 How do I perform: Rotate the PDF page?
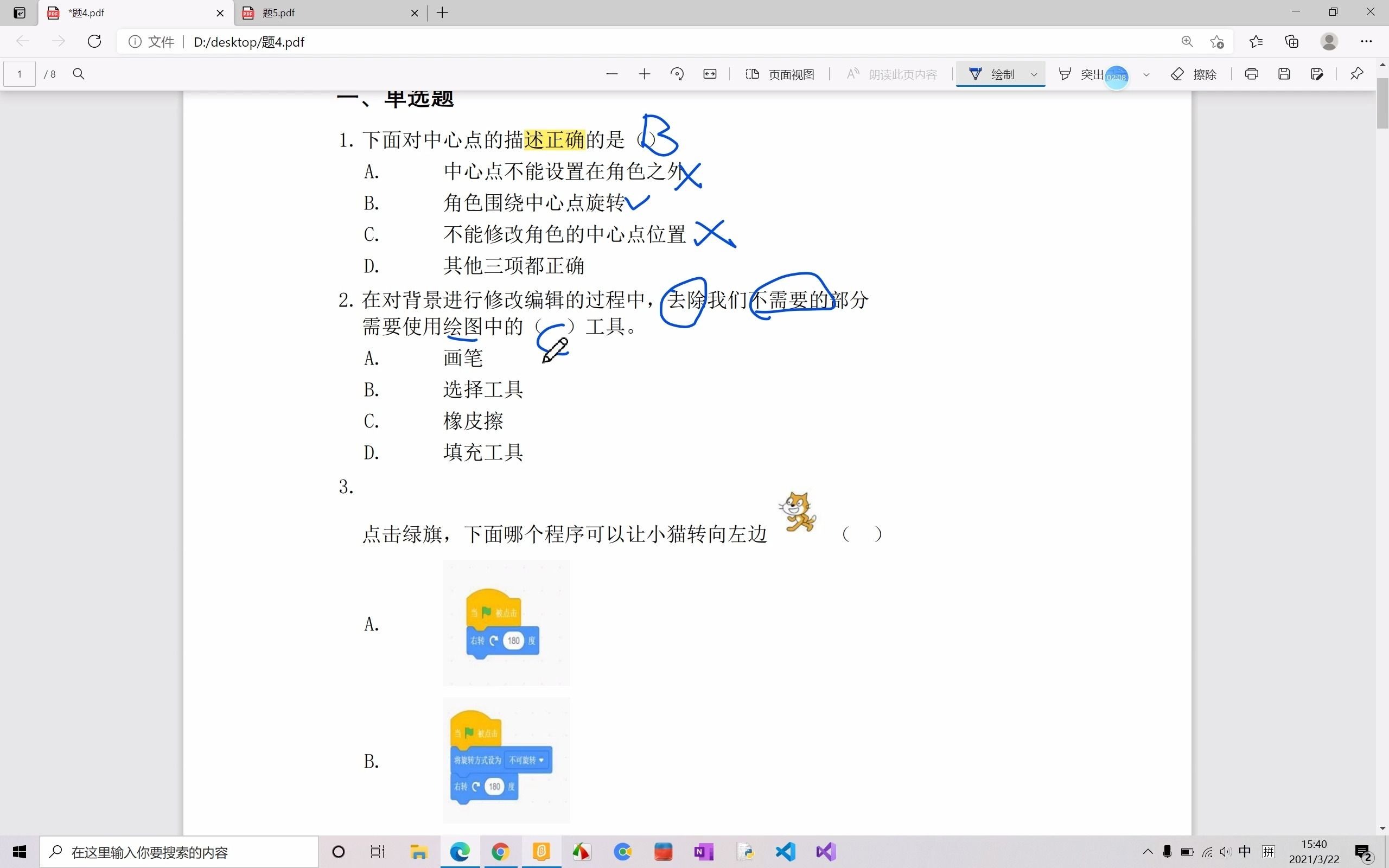click(677, 74)
